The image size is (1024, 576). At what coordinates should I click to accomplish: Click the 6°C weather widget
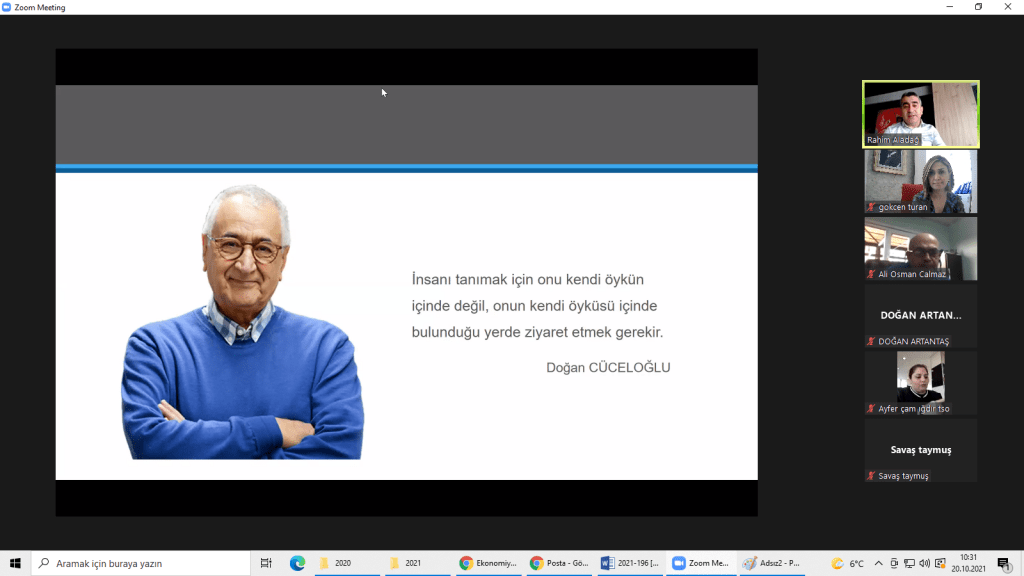tap(848, 563)
